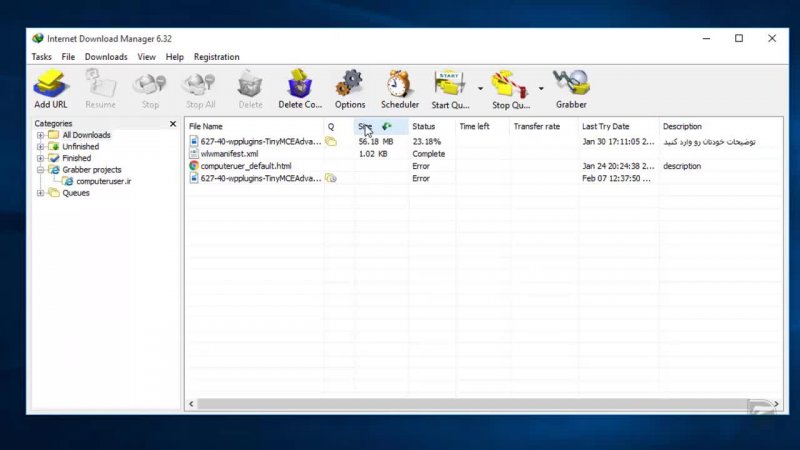
Task: Open the Registration menu
Action: [216, 57]
